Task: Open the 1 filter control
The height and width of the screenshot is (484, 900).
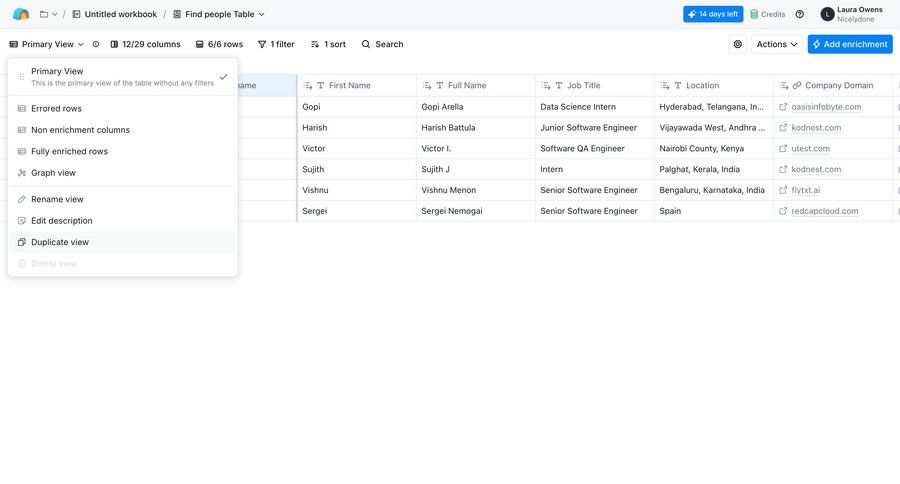Action: [276, 44]
